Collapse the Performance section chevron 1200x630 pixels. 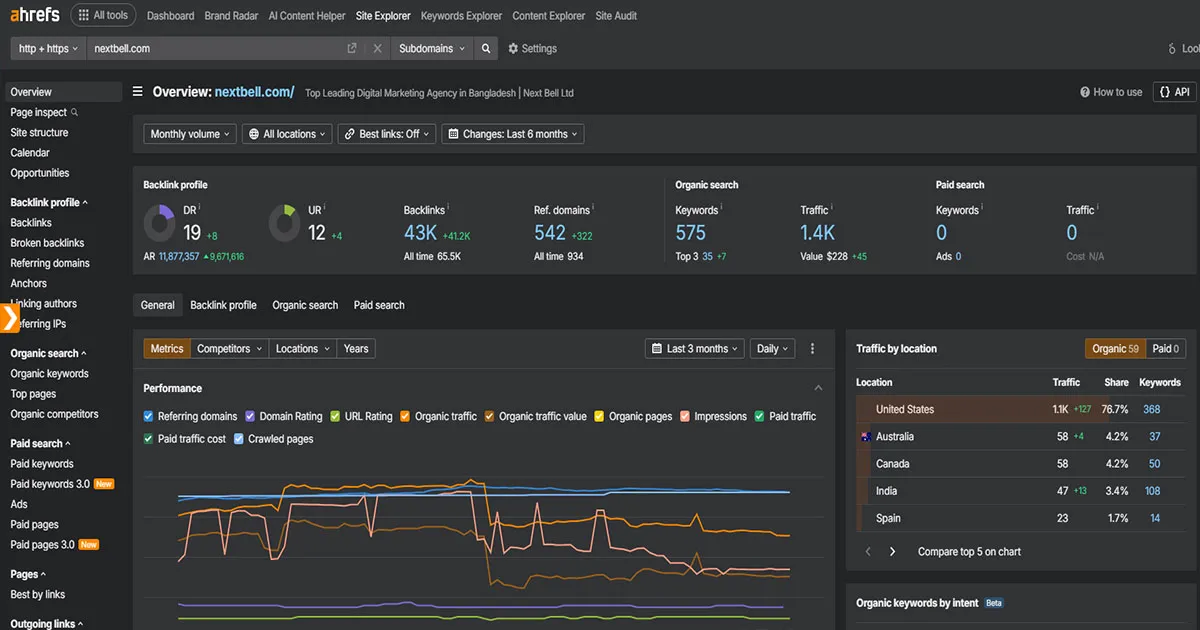point(819,388)
